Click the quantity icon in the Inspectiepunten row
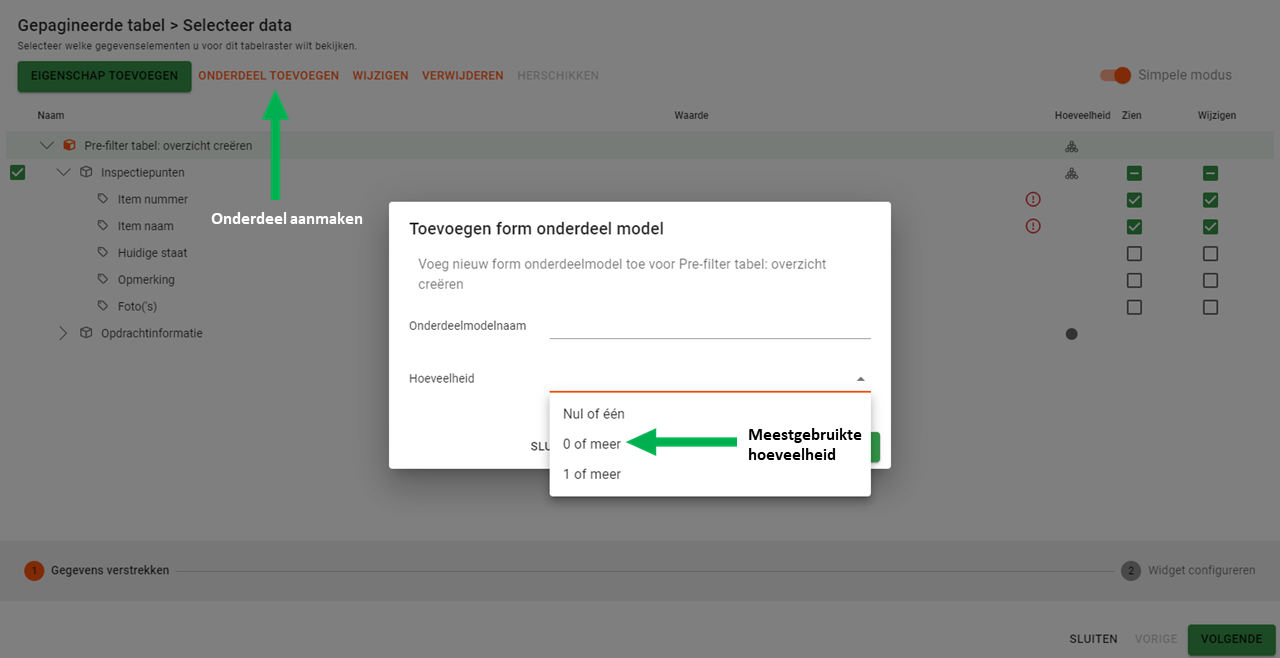Screen dimensions: 1280x658 point(1071,172)
